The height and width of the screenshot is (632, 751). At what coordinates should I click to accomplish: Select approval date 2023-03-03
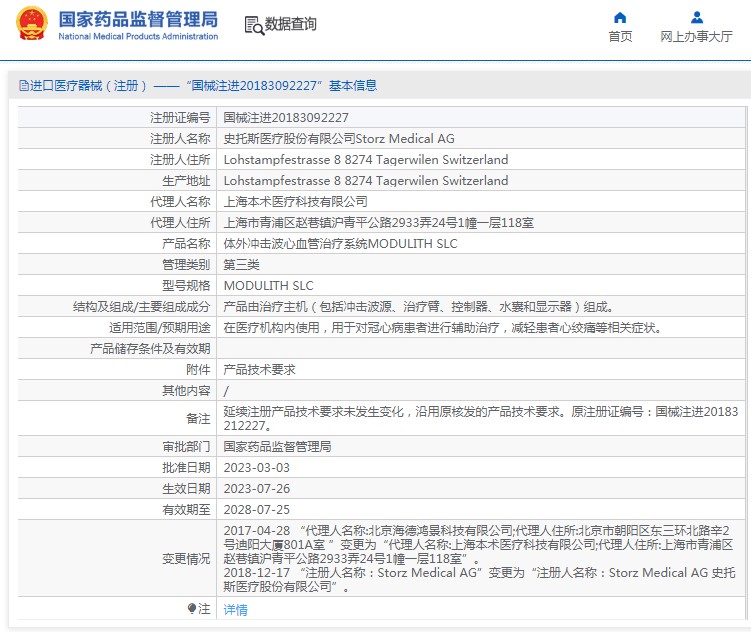point(256,468)
